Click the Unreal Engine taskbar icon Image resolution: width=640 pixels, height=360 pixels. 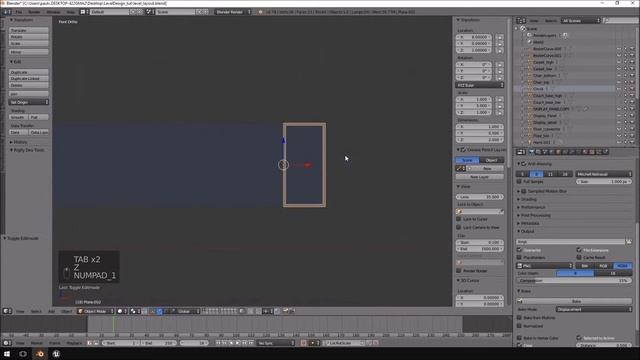pos(56,354)
